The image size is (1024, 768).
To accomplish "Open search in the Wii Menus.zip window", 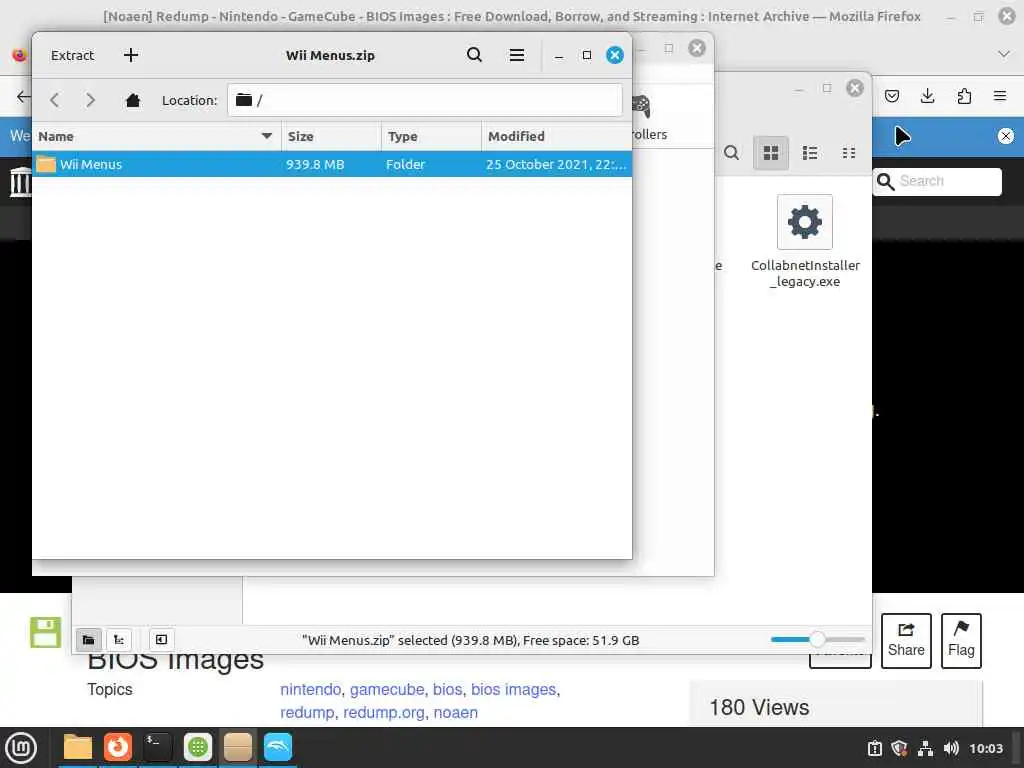I will point(475,55).
